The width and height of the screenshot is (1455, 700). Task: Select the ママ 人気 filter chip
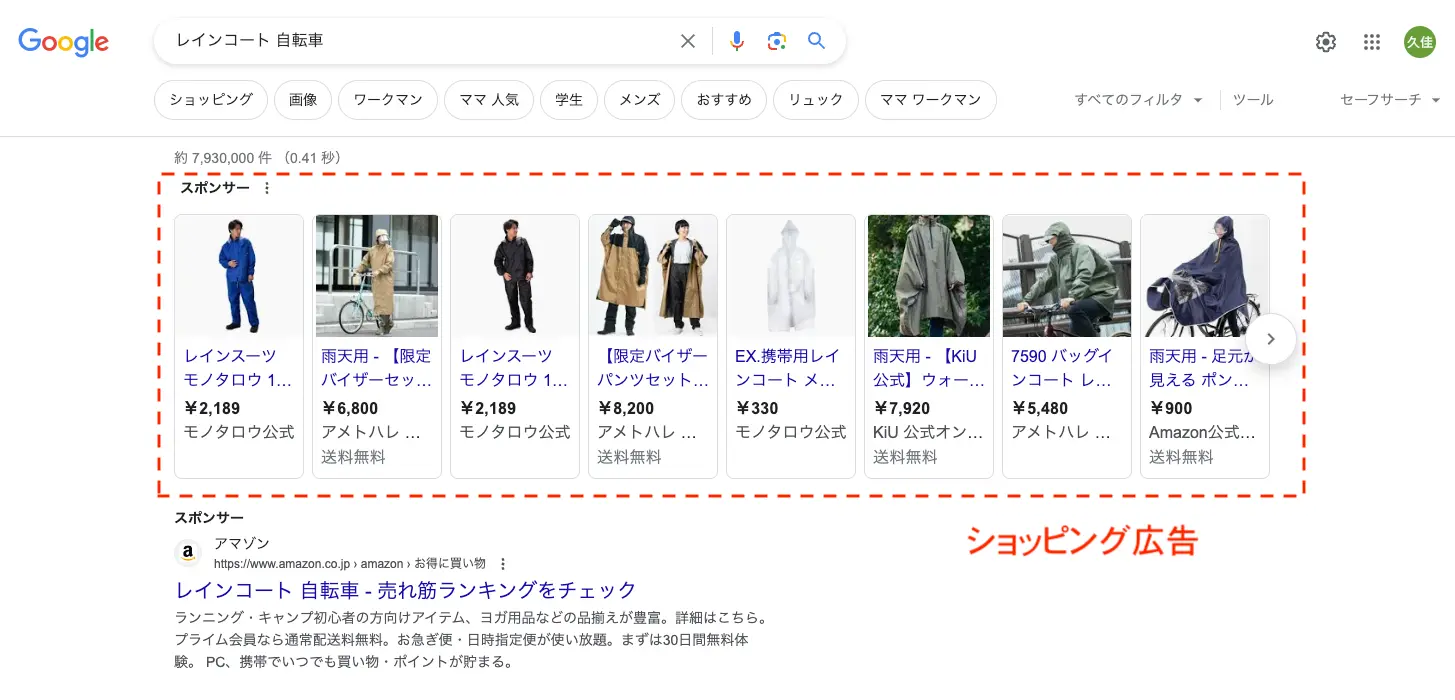(x=489, y=100)
